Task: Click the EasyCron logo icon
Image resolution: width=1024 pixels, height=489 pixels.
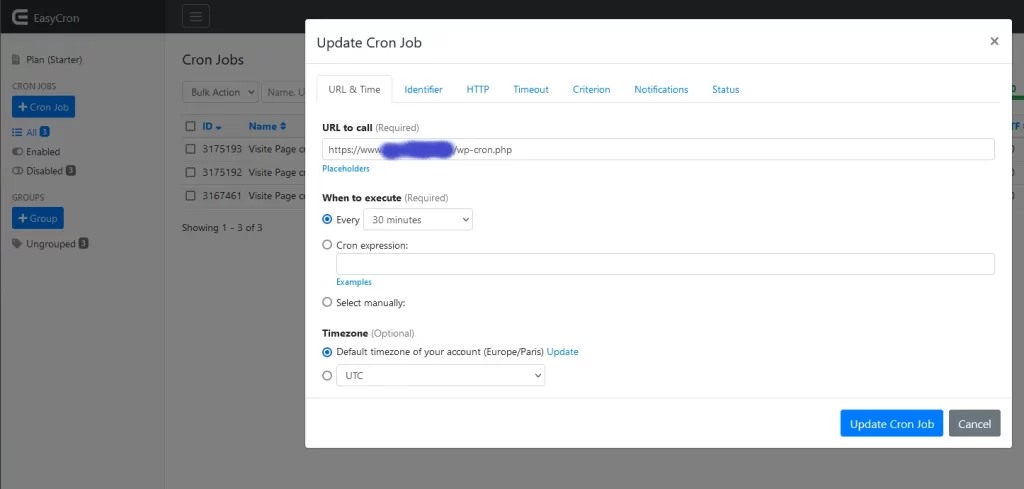Action: click(x=20, y=18)
